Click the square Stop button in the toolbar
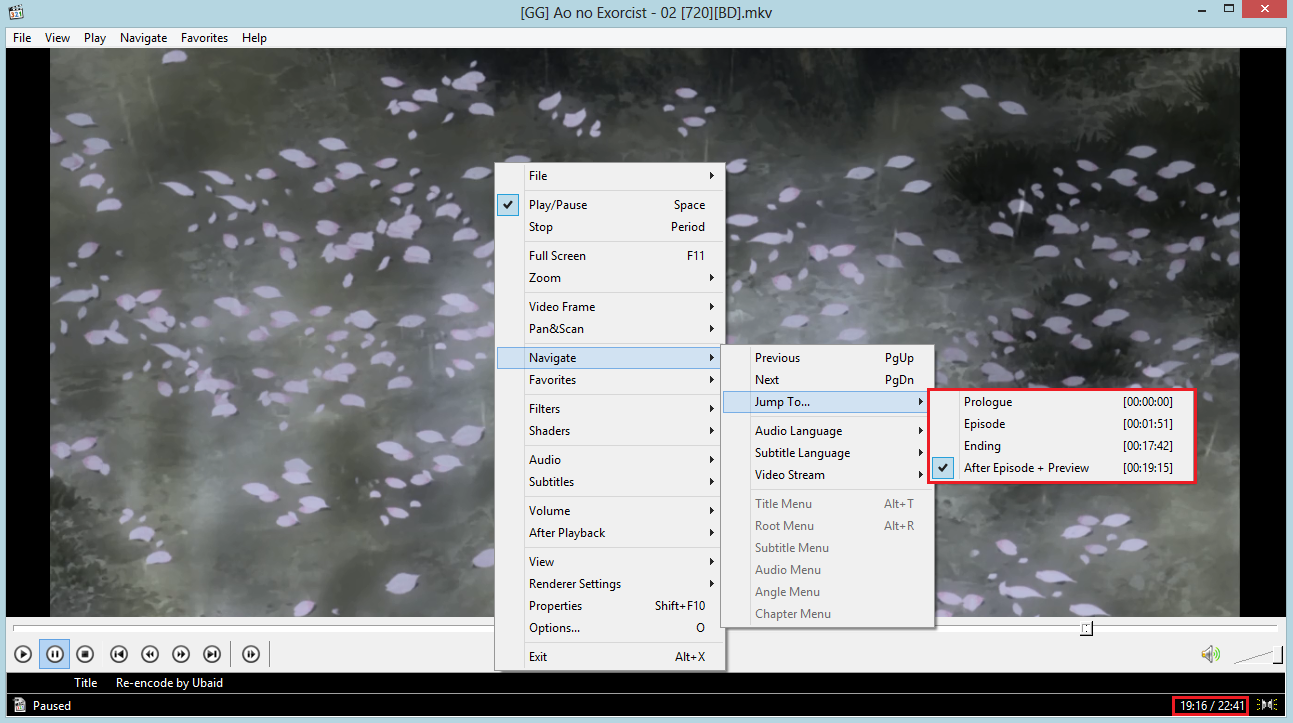 click(x=86, y=654)
